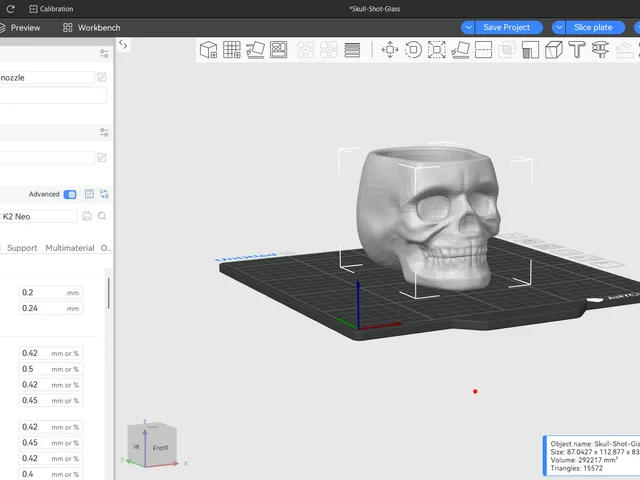Click the 0.24 mm layer height field

(x=51, y=308)
